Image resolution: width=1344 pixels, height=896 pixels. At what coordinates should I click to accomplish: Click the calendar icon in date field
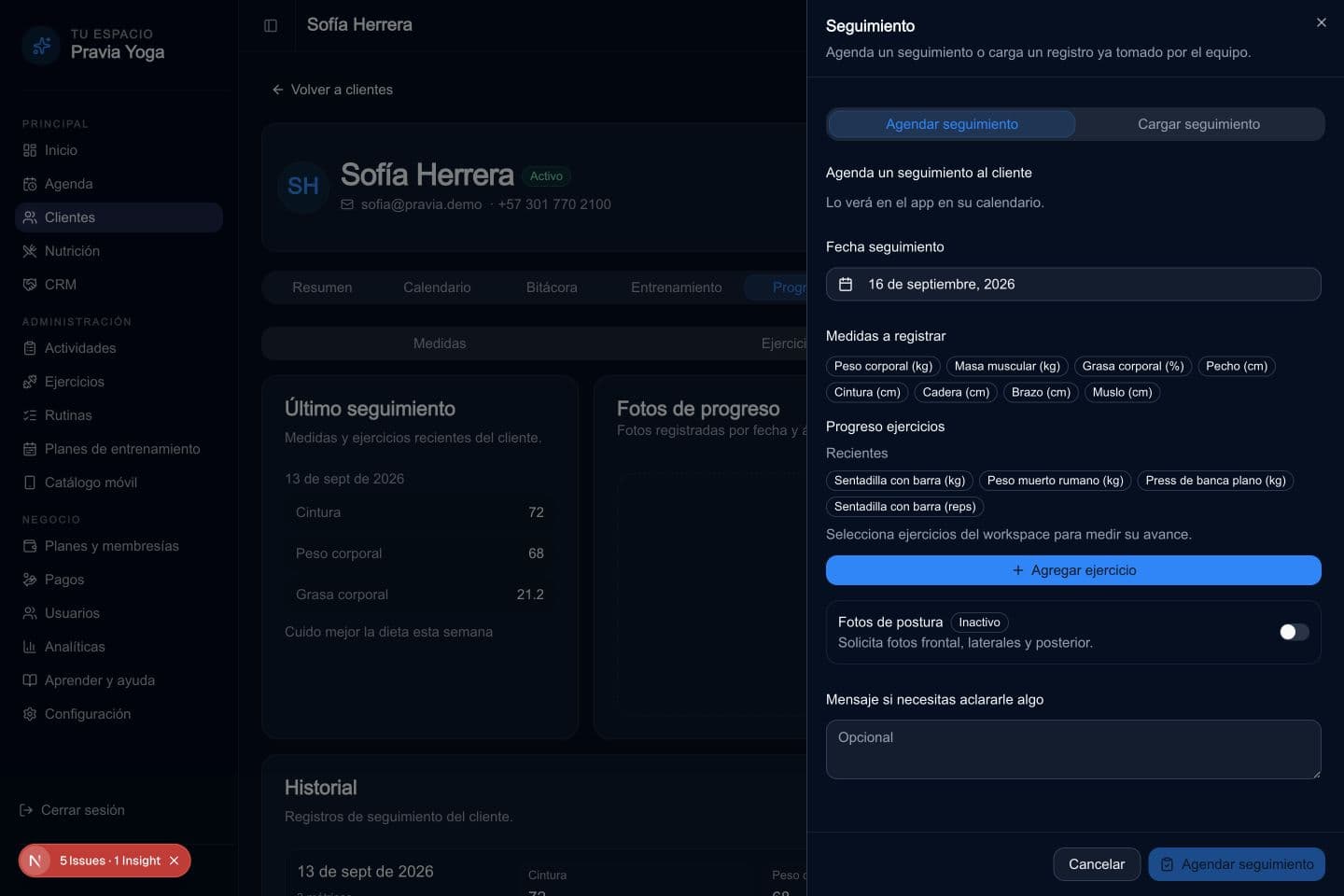[846, 284]
